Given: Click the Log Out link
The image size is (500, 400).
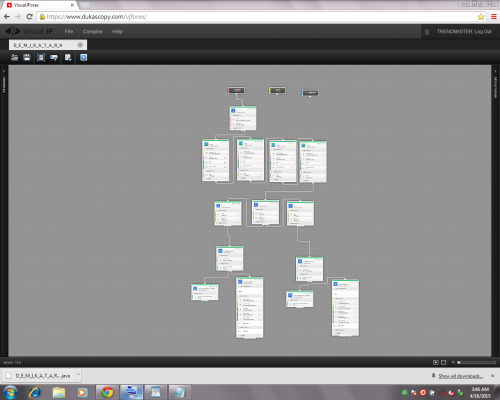Looking at the screenshot, I should click(x=483, y=31).
